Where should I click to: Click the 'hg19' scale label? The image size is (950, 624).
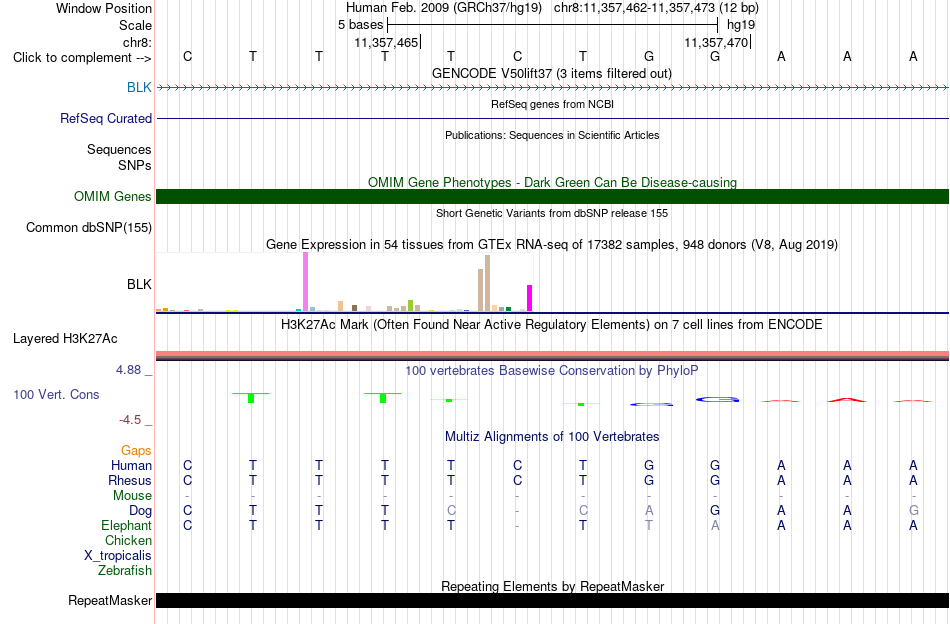pyautogui.click(x=741, y=25)
